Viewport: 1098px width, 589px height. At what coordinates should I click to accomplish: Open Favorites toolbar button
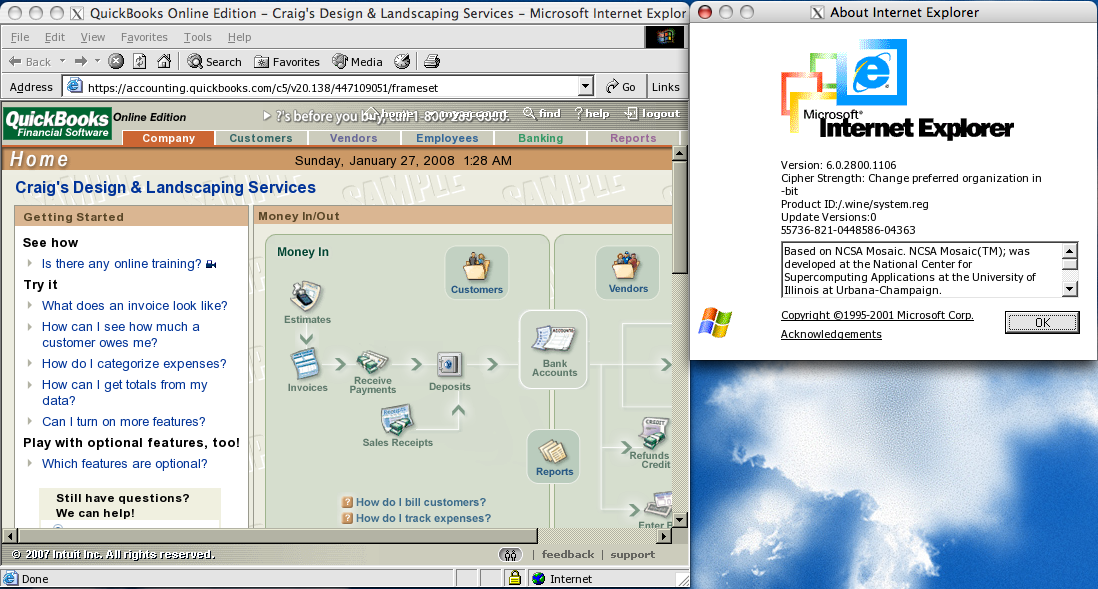[286, 62]
